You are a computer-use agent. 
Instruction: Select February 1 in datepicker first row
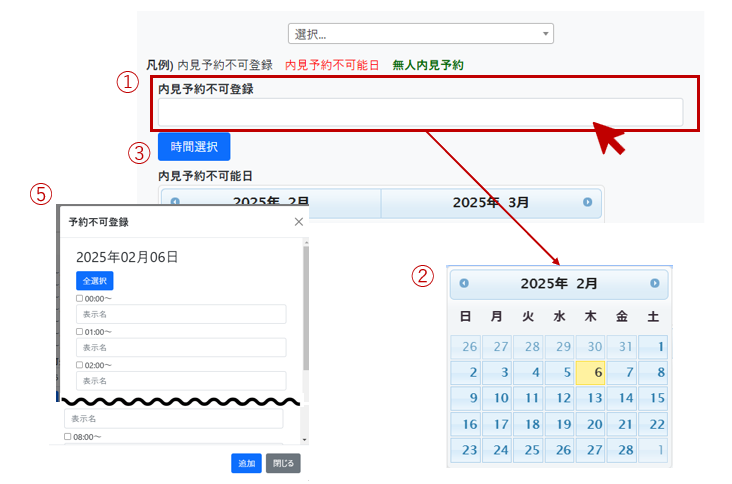(653, 347)
